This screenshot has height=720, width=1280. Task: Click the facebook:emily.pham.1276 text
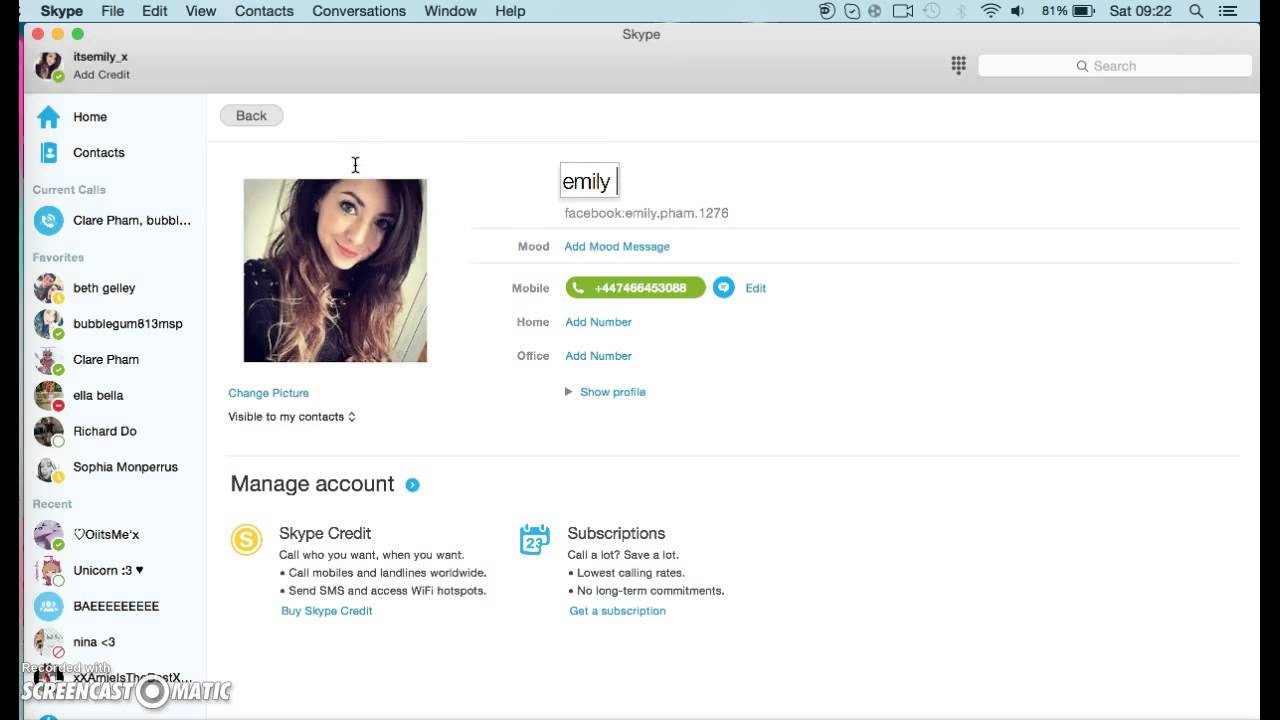coord(646,213)
